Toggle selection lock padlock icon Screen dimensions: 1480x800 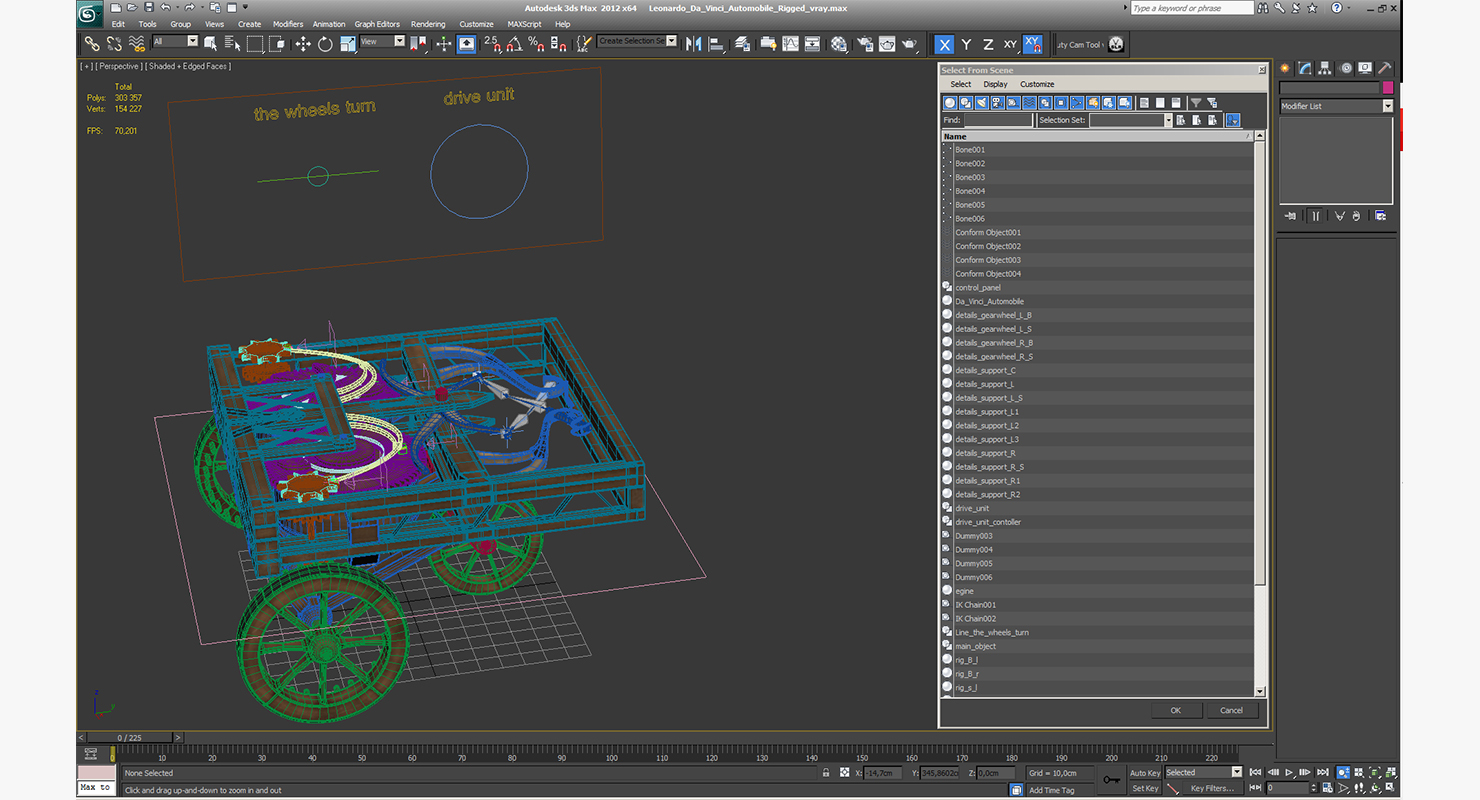point(826,773)
